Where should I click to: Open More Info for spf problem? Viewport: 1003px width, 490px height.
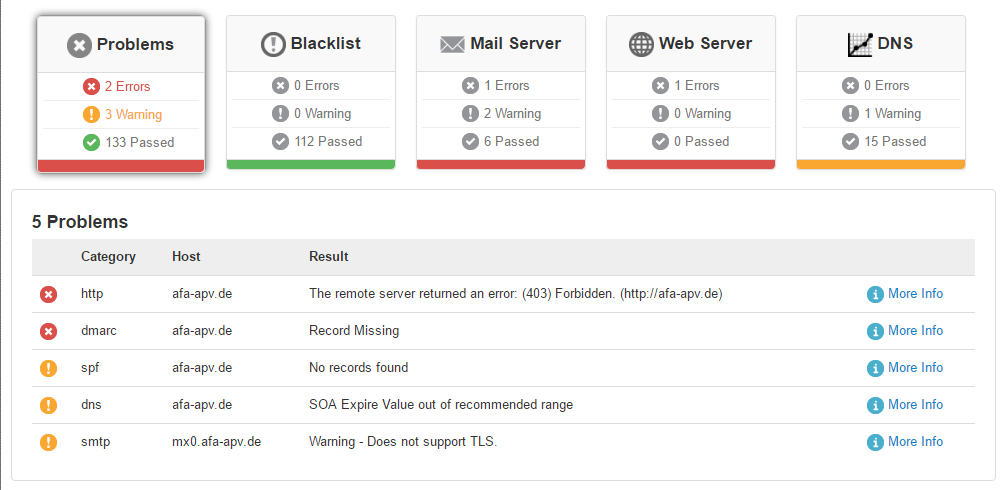(905, 368)
